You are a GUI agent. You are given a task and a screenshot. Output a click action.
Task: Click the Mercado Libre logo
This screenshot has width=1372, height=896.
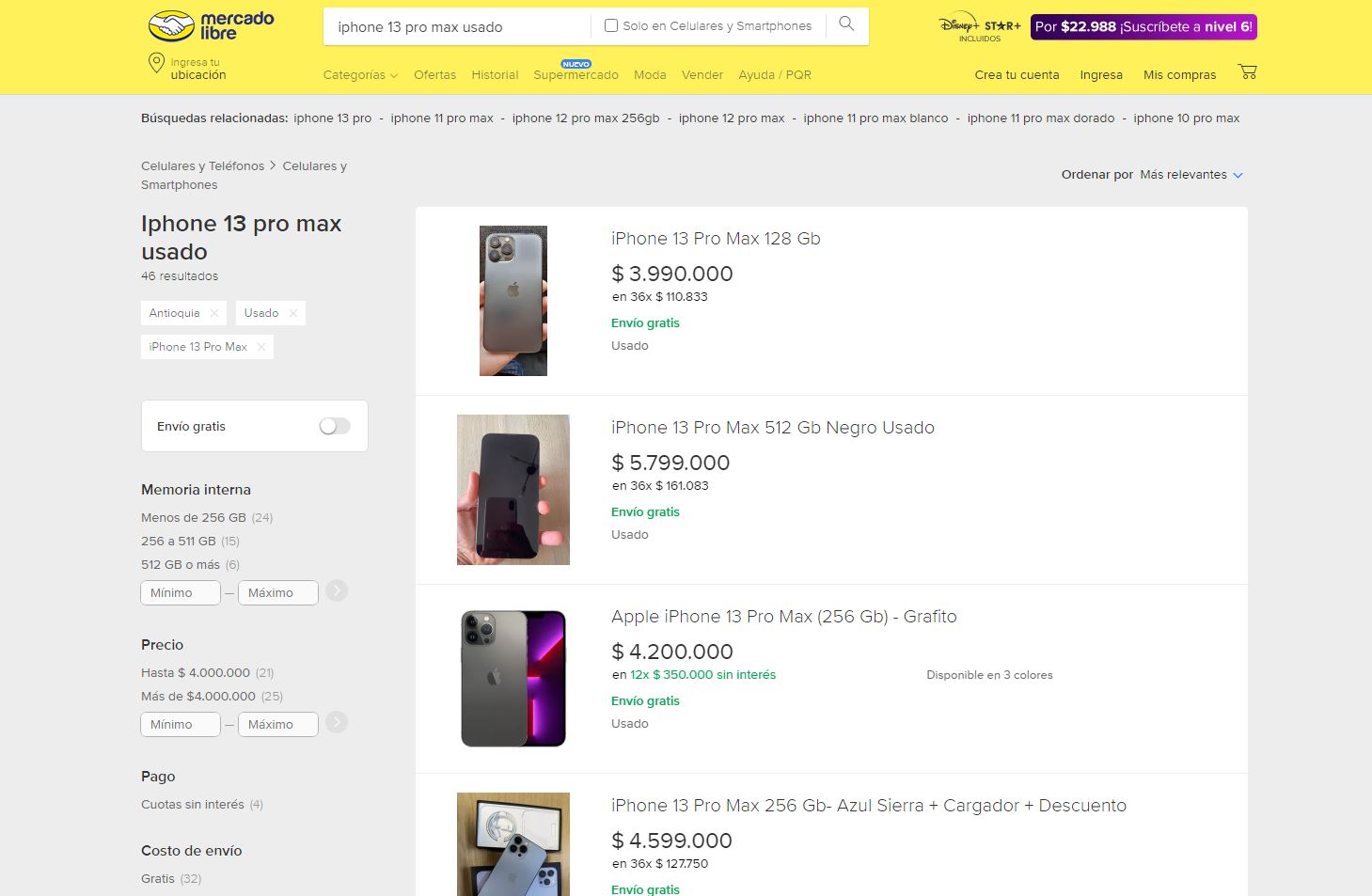(x=212, y=26)
